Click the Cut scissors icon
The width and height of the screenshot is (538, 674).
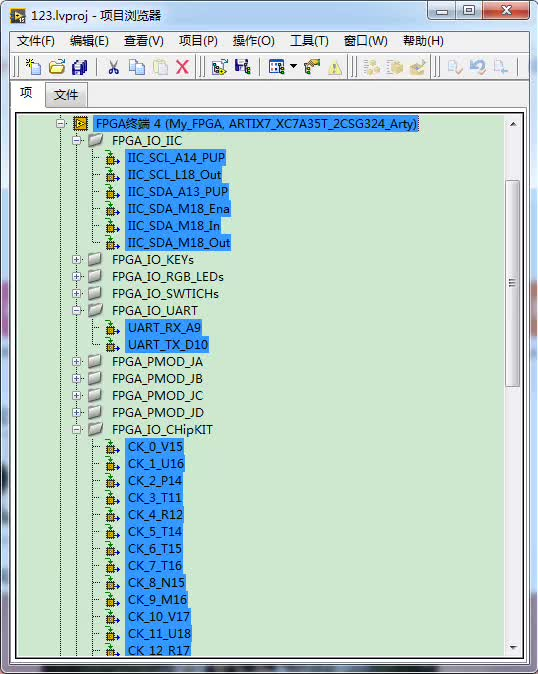point(113,67)
